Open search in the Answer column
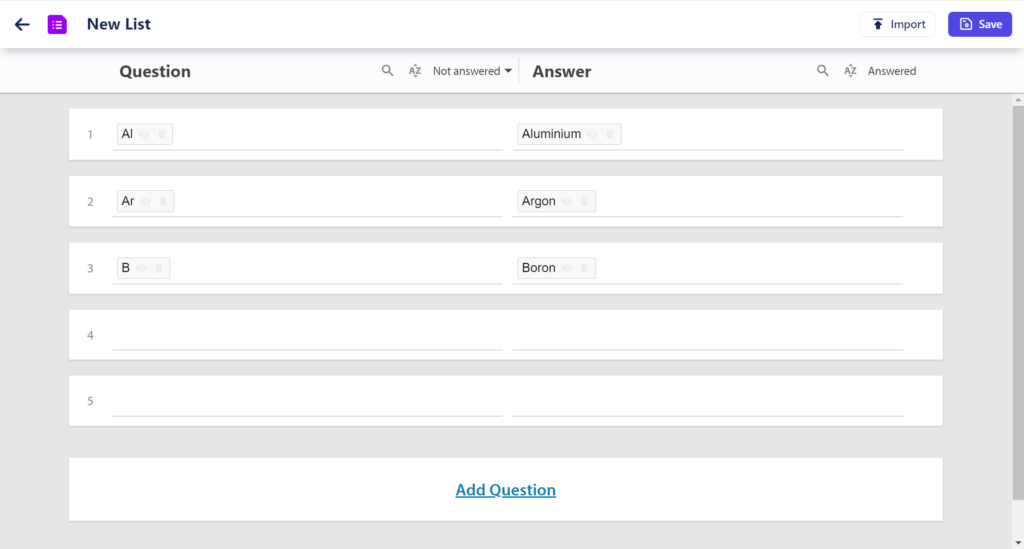 [x=822, y=71]
